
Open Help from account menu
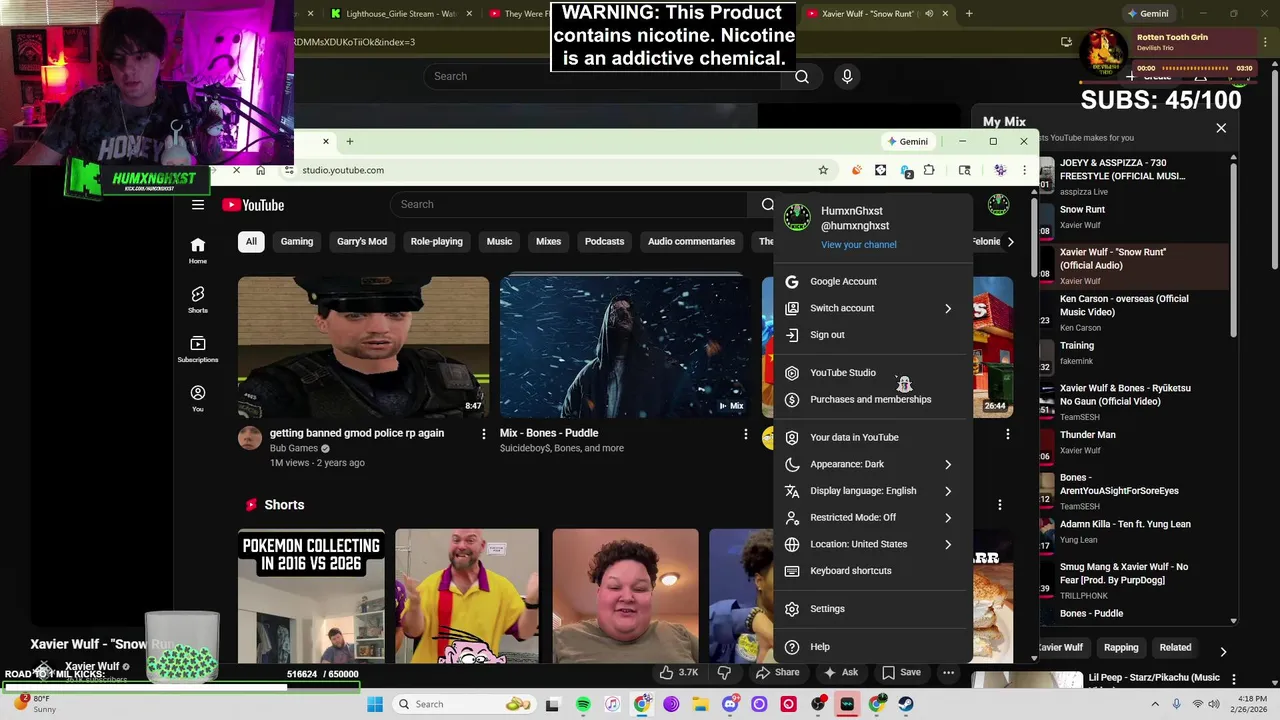click(x=872, y=647)
